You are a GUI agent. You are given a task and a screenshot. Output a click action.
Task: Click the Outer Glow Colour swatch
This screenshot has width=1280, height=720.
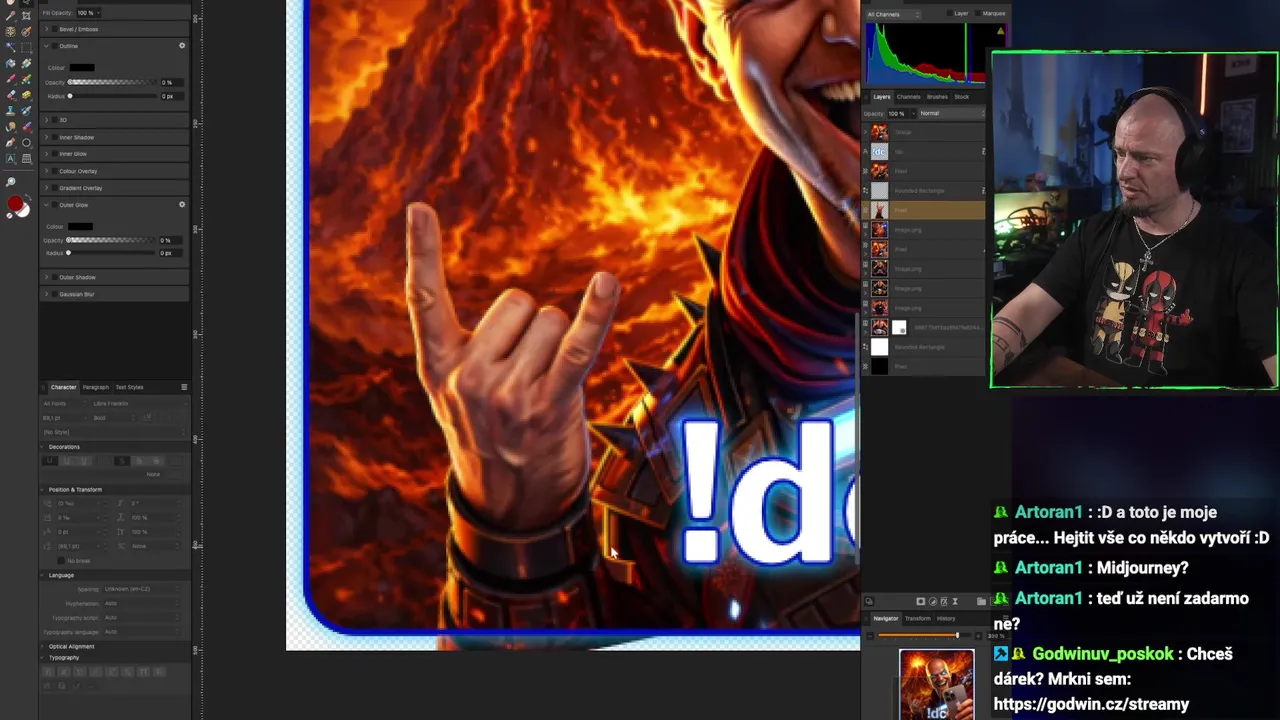point(80,226)
